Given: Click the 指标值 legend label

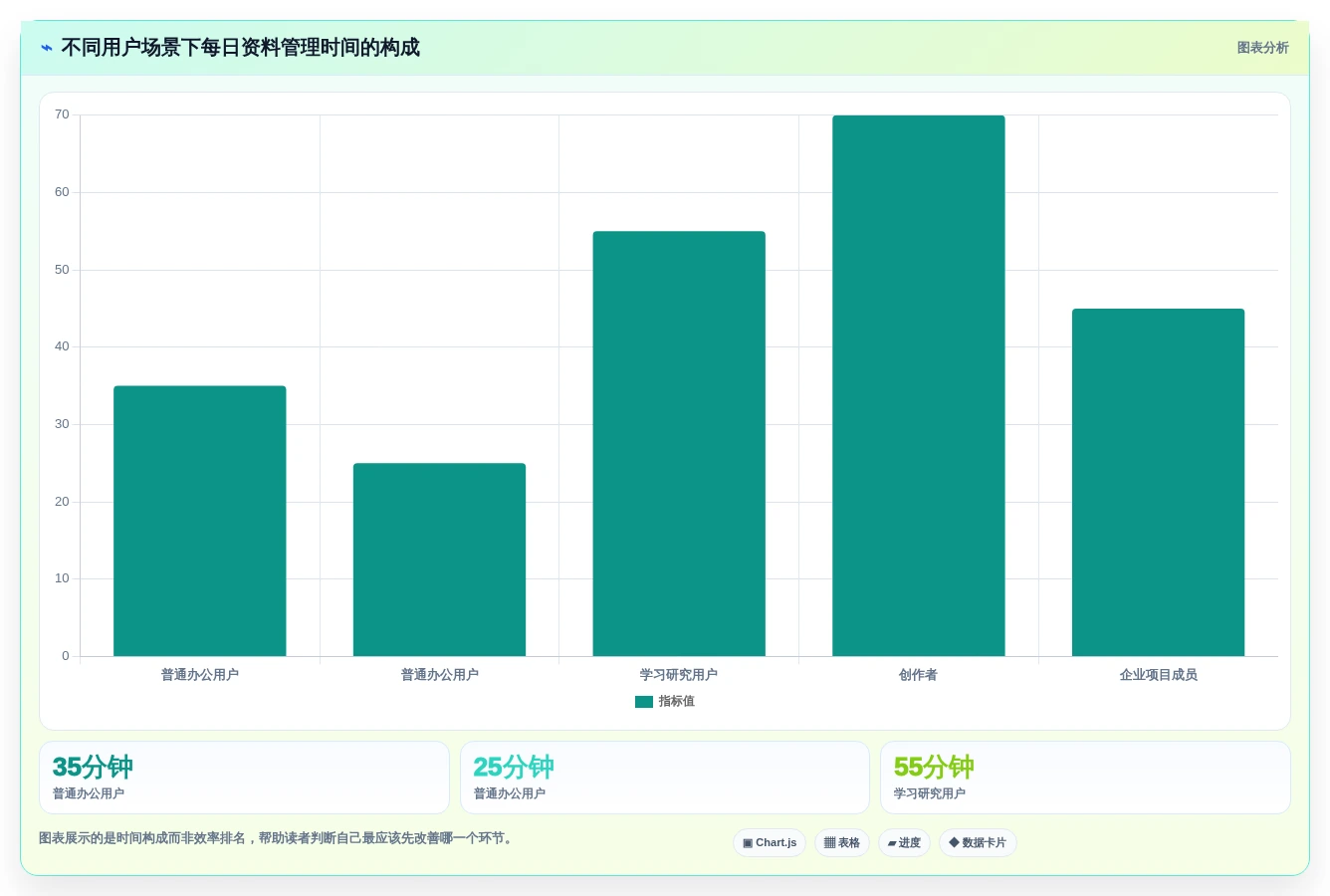Looking at the screenshot, I should [x=676, y=702].
